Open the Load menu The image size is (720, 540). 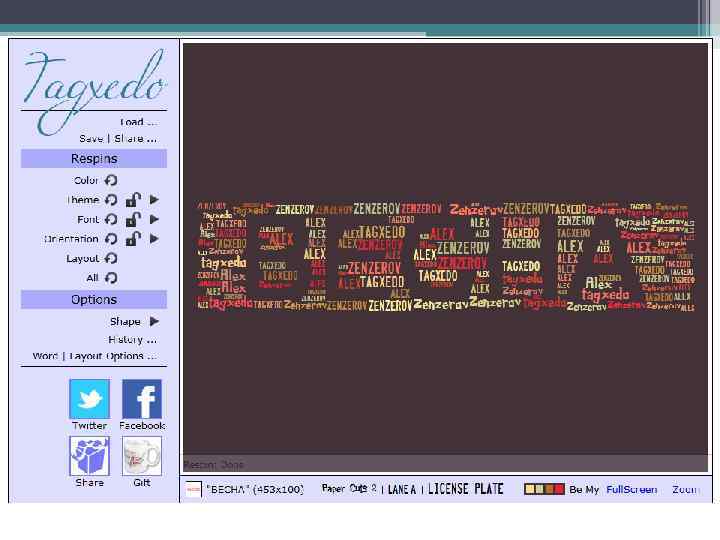coord(138,122)
